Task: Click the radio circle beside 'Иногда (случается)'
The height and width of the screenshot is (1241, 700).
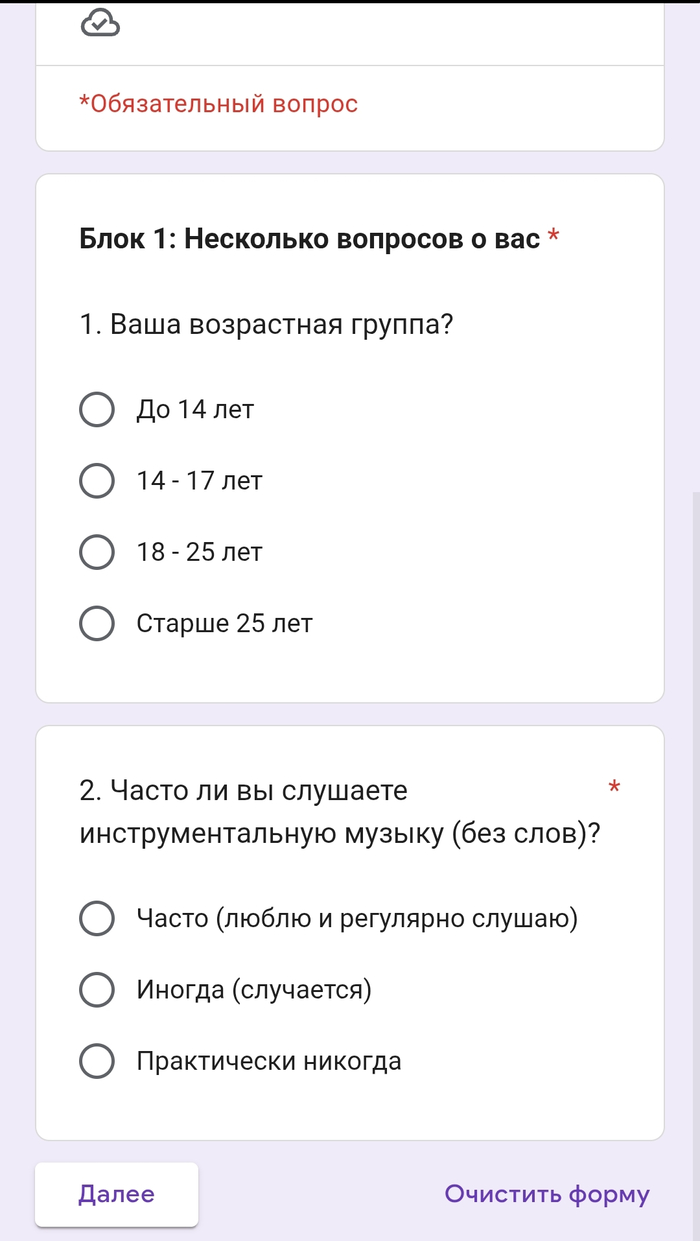Action: click(x=96, y=990)
